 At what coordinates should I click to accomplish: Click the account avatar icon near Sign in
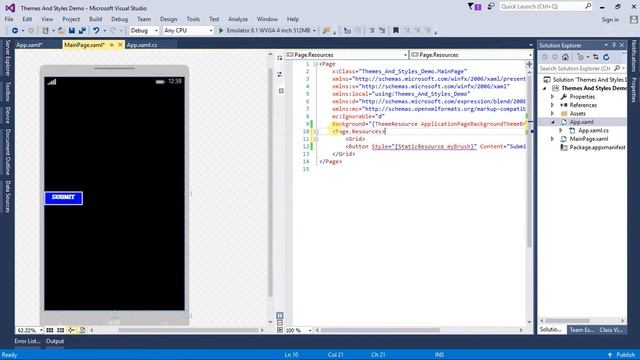633,19
